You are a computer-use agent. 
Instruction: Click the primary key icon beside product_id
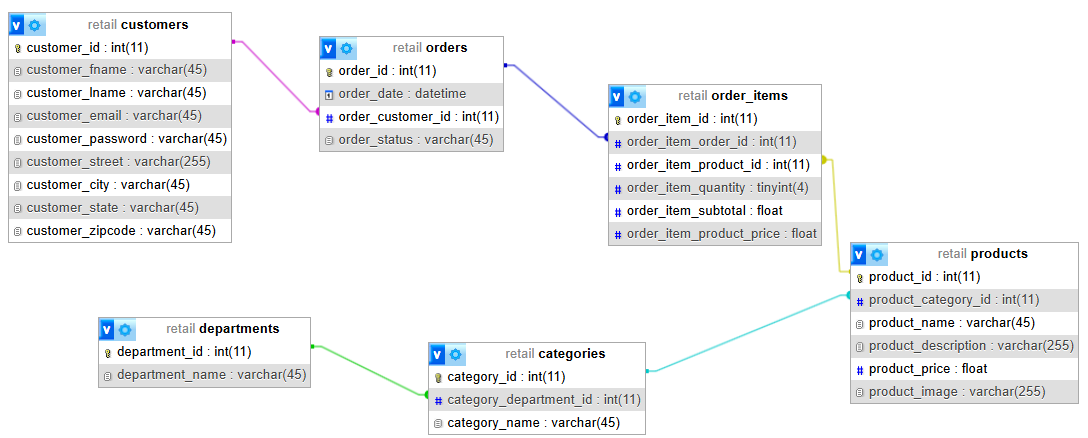click(860, 278)
